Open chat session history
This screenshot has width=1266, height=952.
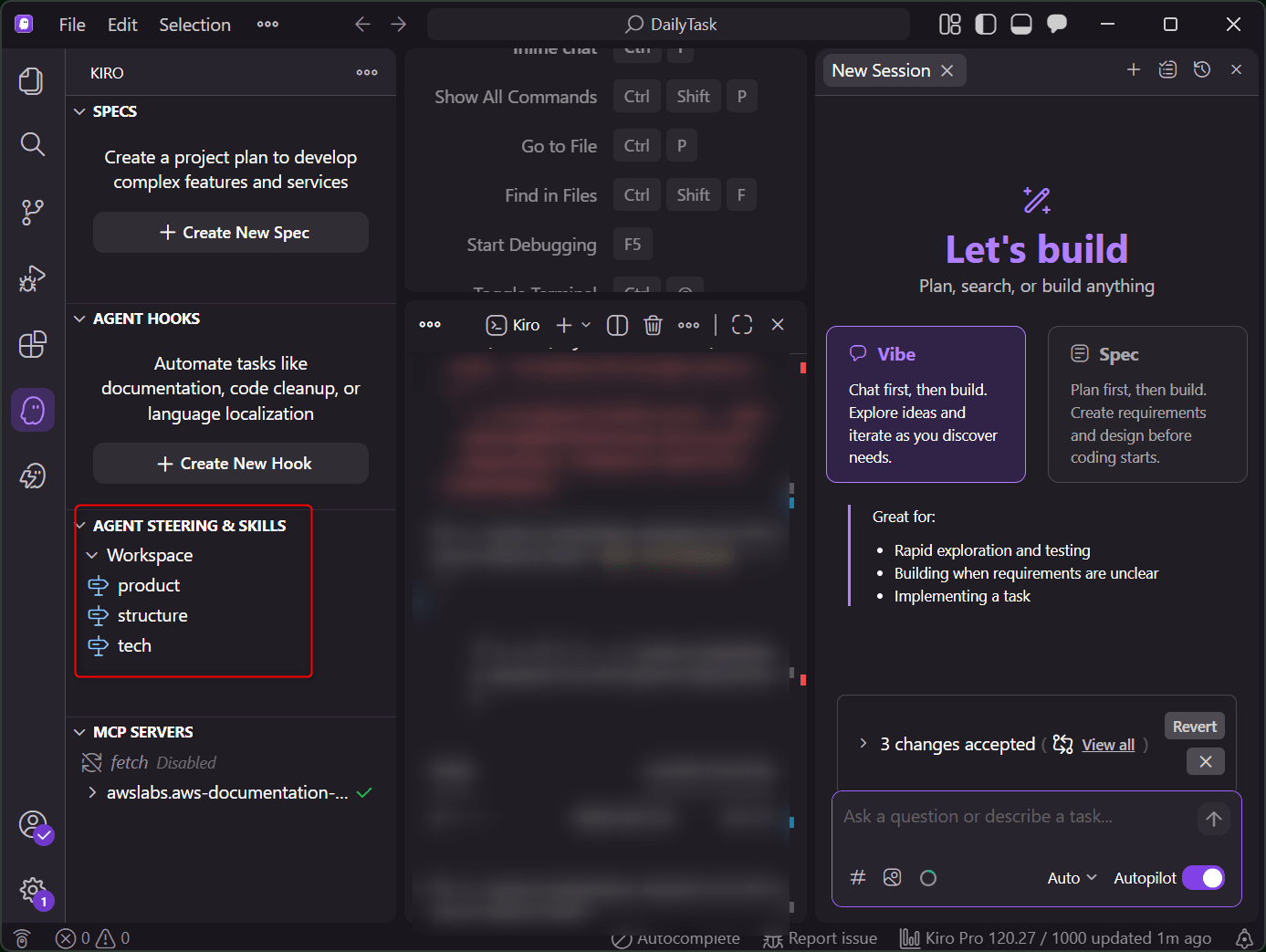point(1202,70)
